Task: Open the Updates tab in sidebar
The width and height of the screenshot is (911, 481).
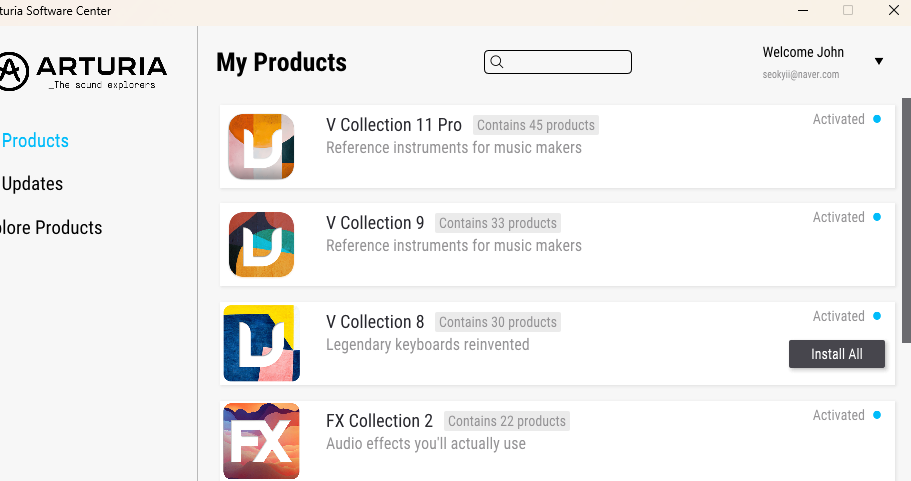Action: (33, 184)
